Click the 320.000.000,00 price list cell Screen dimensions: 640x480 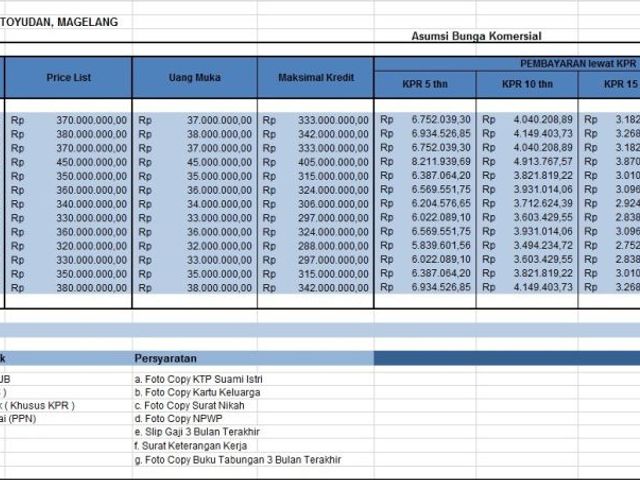click(x=68, y=246)
